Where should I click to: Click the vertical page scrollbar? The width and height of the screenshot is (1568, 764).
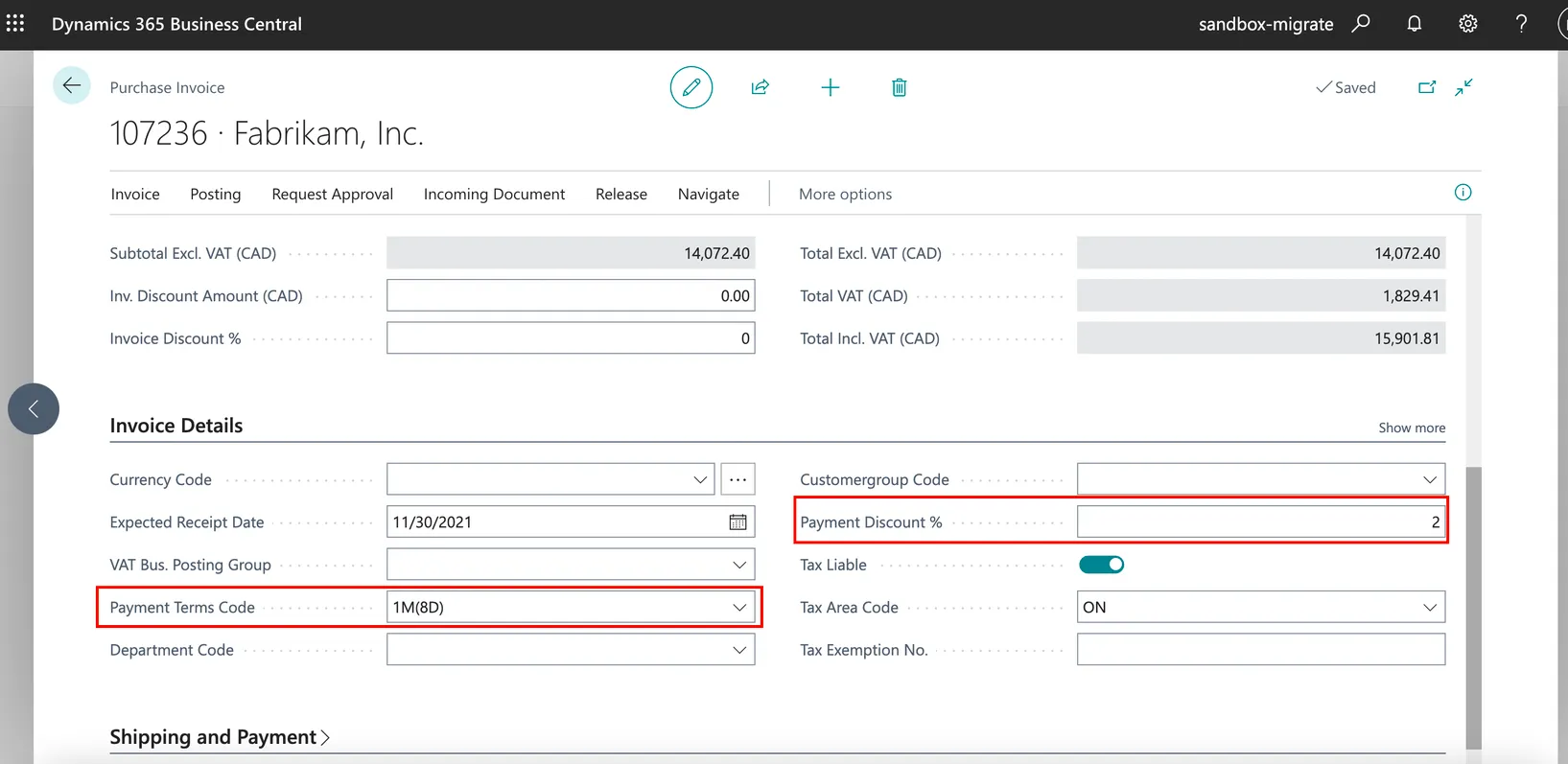1473,608
